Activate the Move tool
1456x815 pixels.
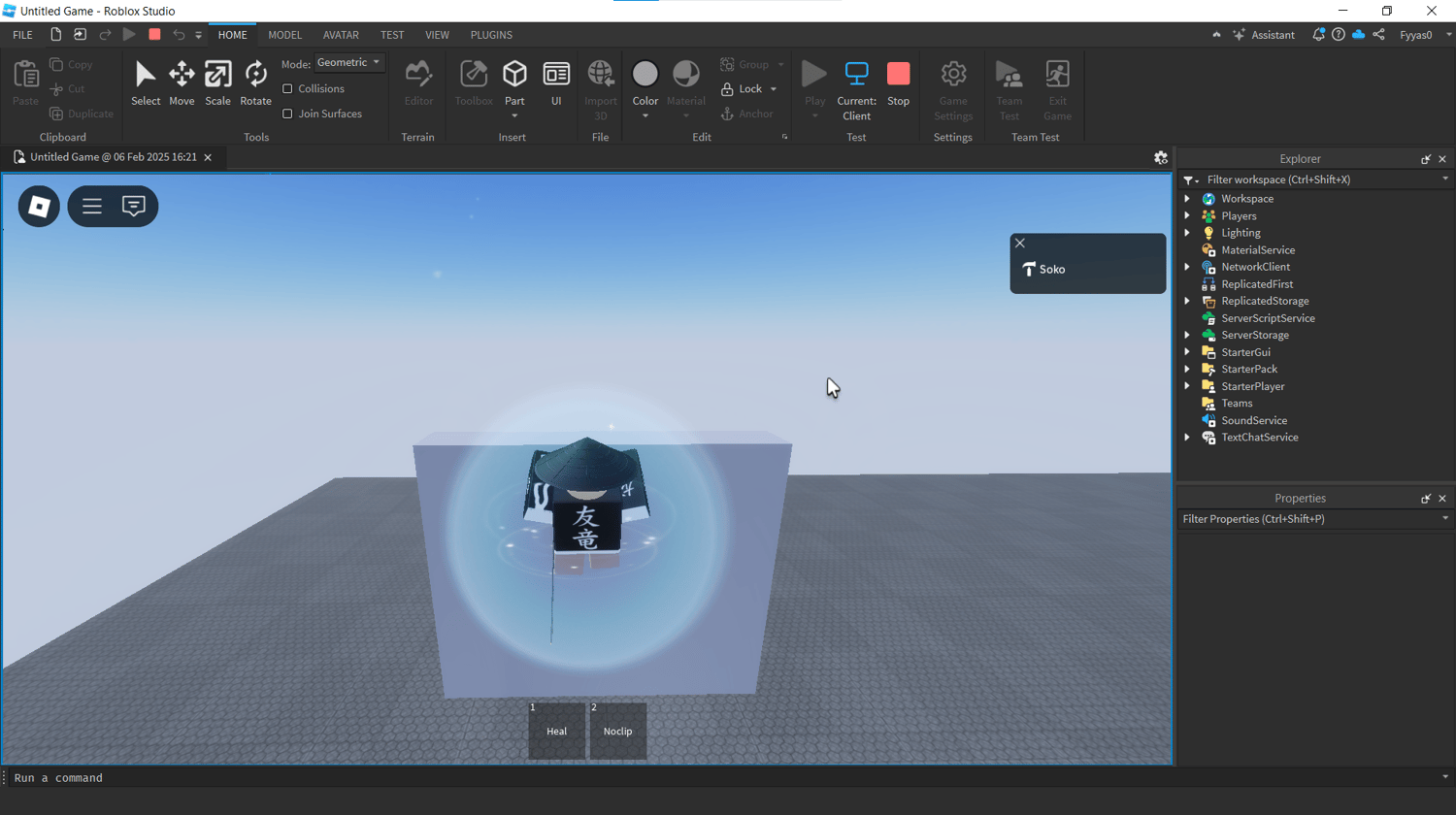(x=182, y=83)
